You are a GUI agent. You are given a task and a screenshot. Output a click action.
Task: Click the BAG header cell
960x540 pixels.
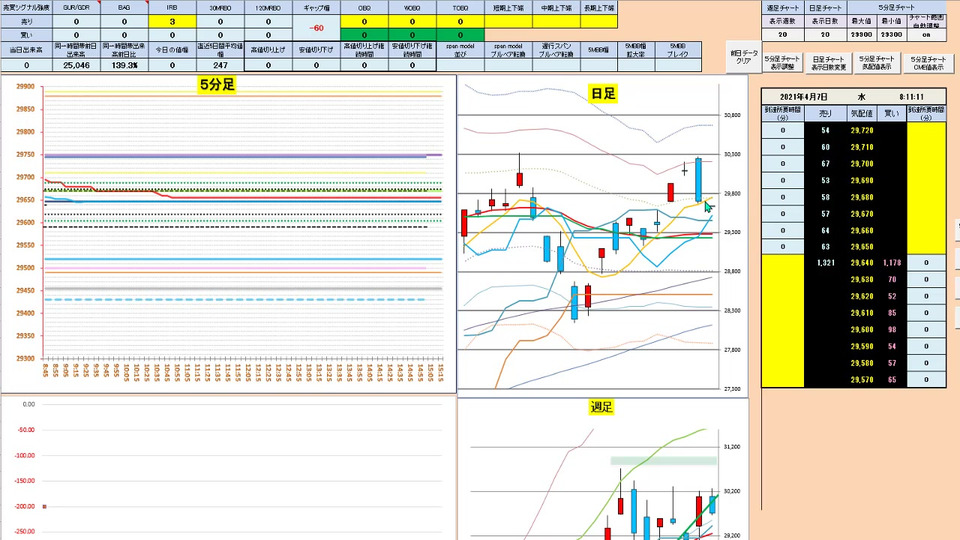point(124,8)
